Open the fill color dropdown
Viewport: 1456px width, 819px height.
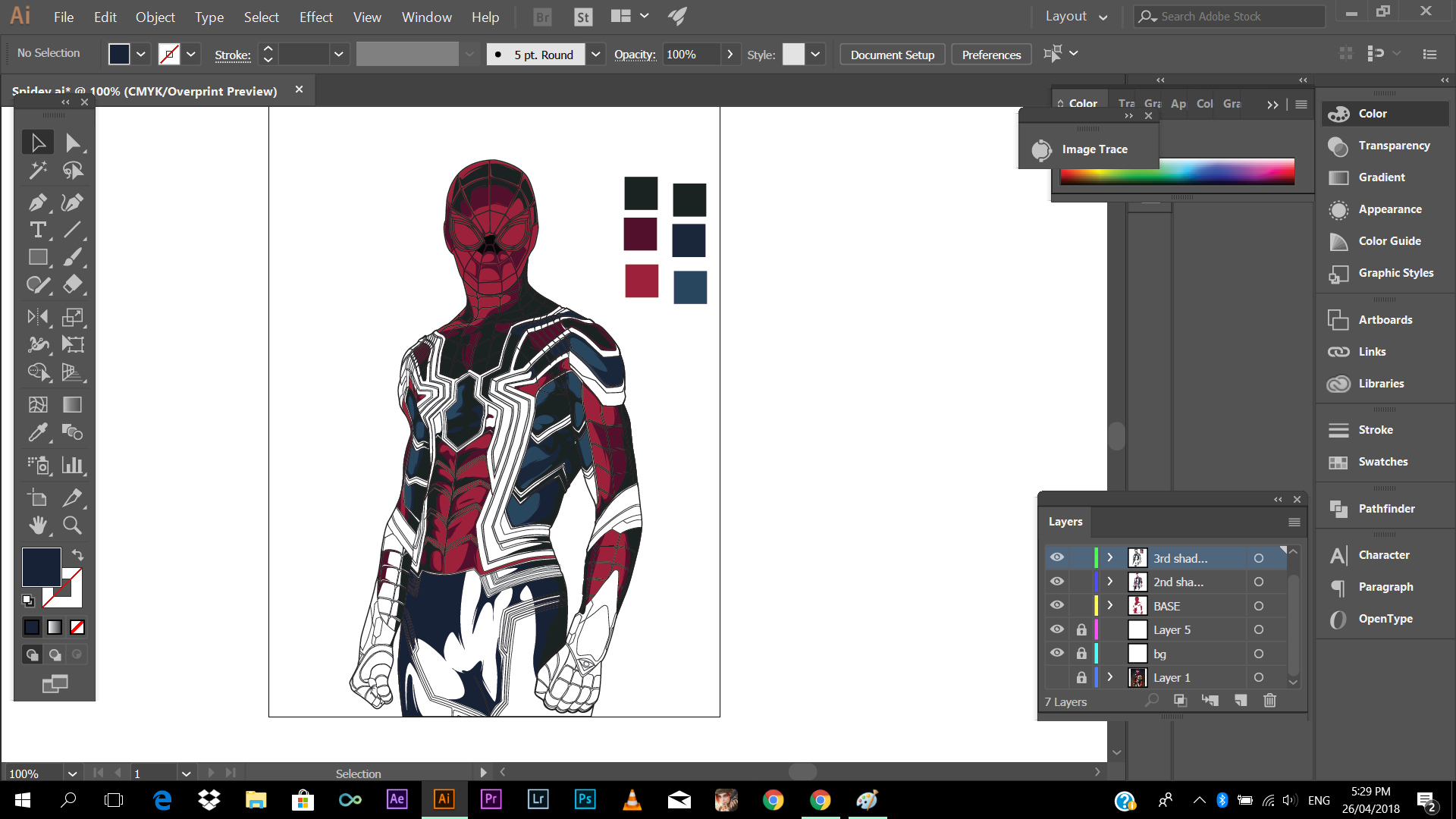click(x=141, y=55)
